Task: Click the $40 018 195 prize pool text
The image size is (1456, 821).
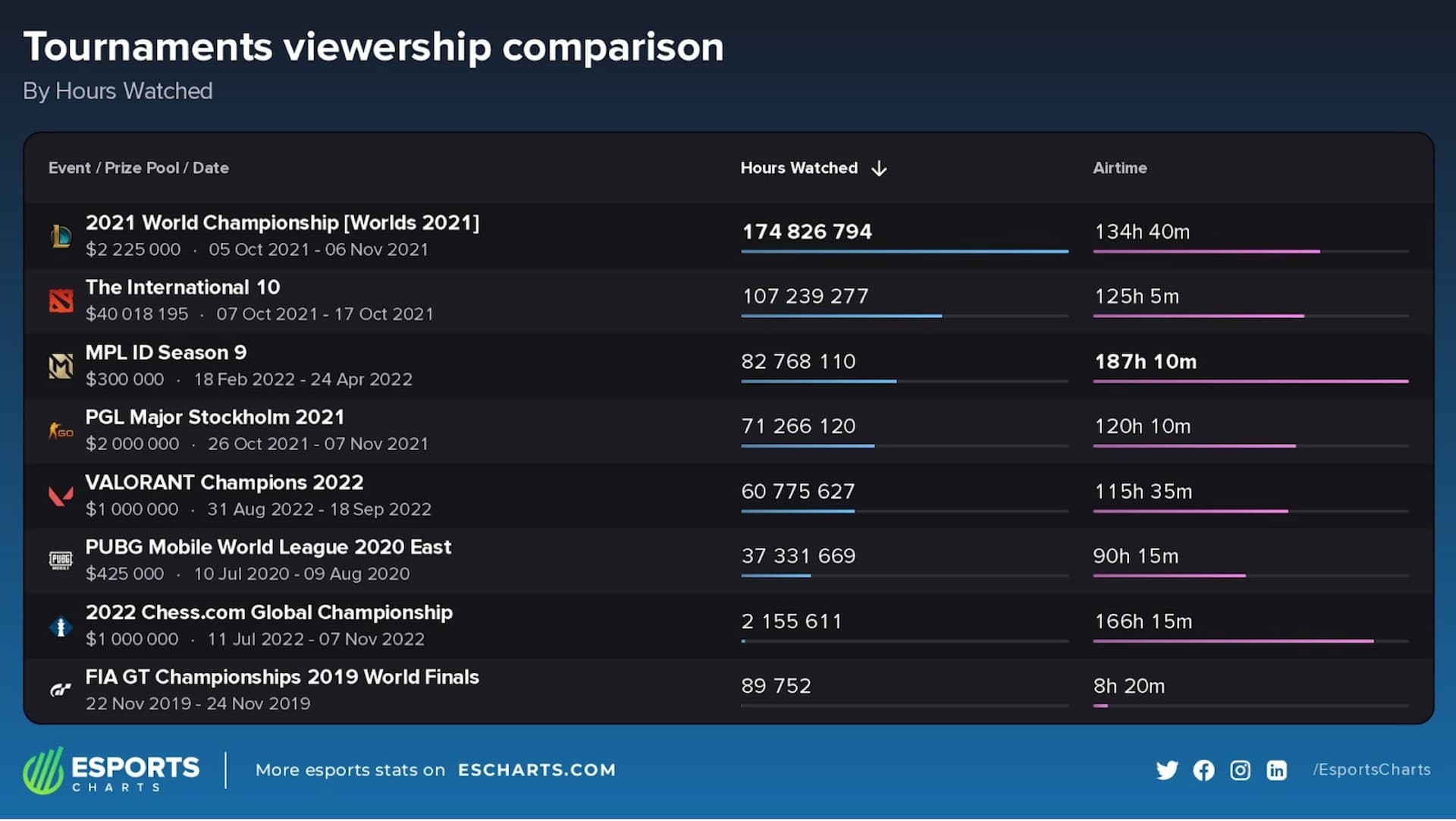Action: click(x=137, y=314)
